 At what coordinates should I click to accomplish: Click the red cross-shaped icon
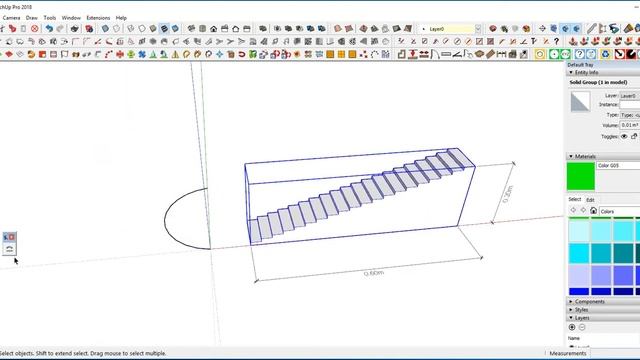120,54
